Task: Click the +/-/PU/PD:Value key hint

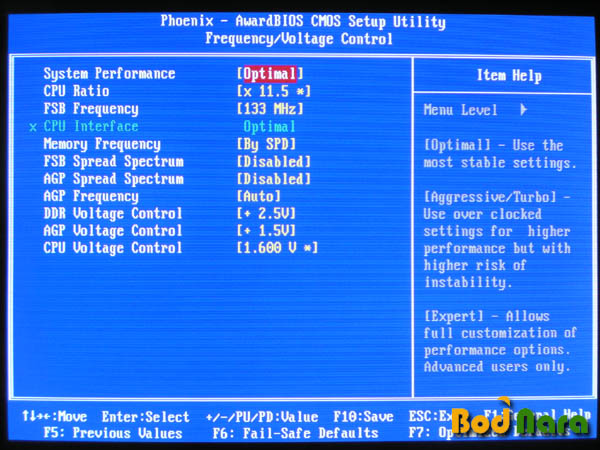Action: coord(262,417)
